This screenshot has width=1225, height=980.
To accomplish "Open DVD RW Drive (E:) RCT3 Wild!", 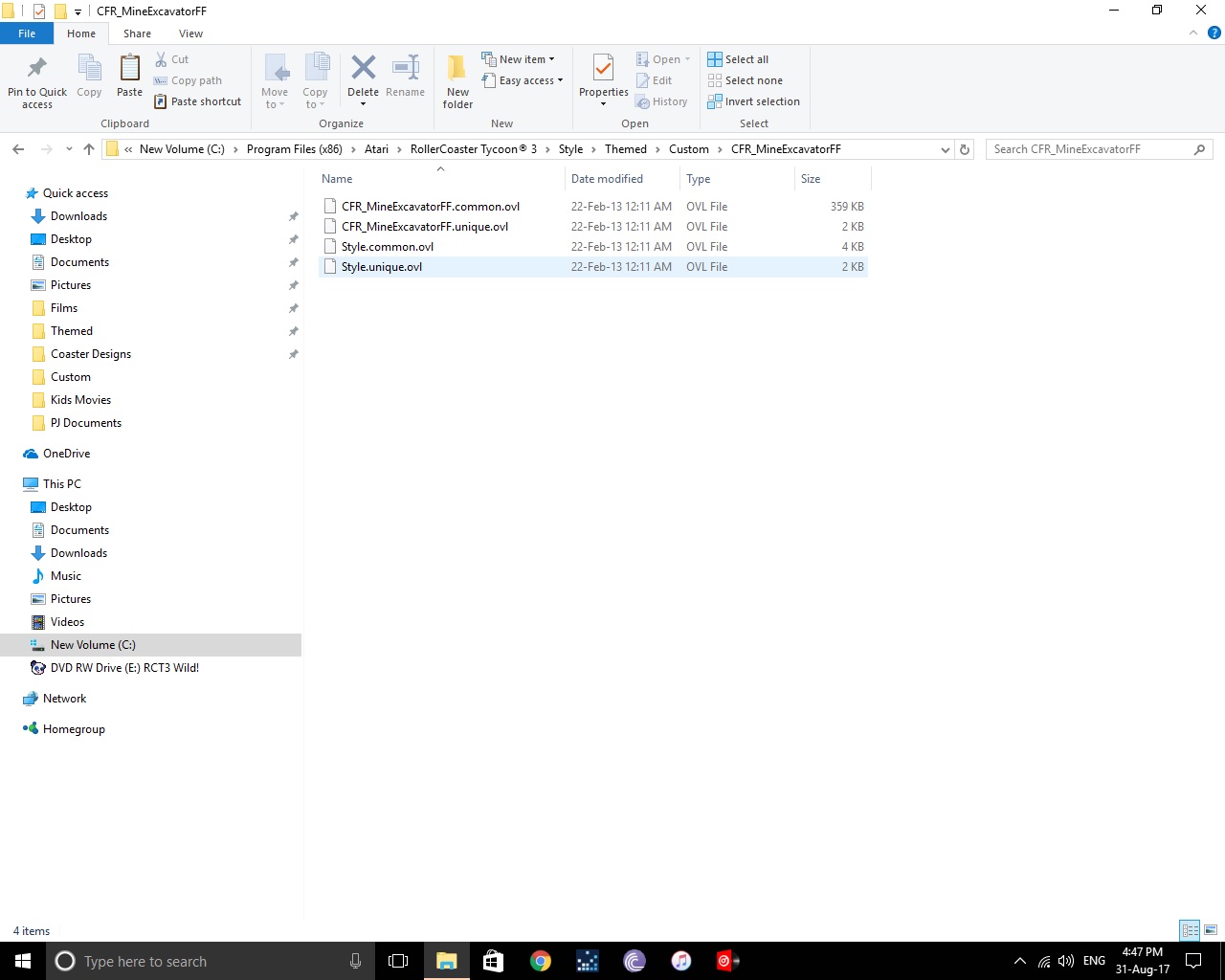I will pyautogui.click(x=124, y=668).
